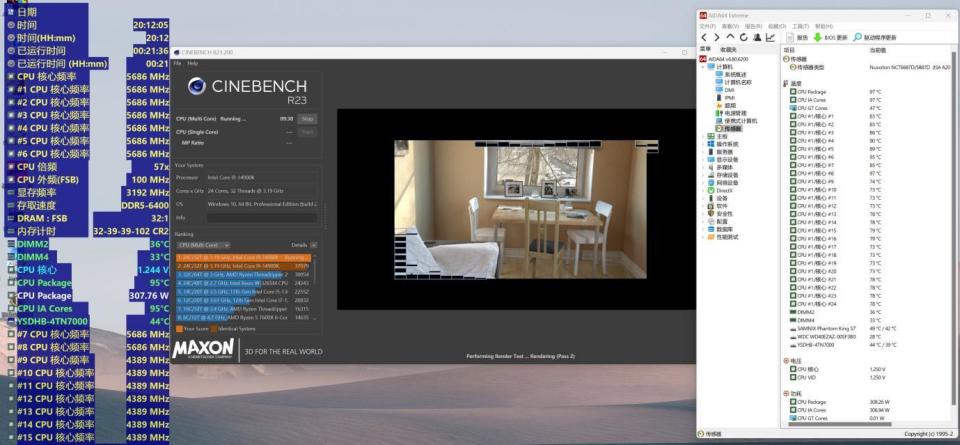Open the Cinebench Help menu

(x=193, y=63)
